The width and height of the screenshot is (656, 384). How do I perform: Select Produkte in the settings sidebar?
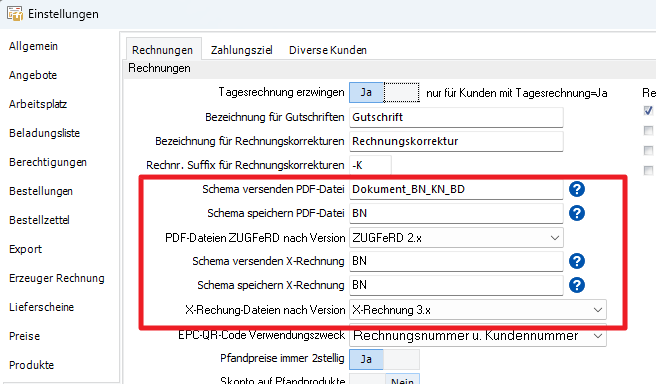point(32,365)
